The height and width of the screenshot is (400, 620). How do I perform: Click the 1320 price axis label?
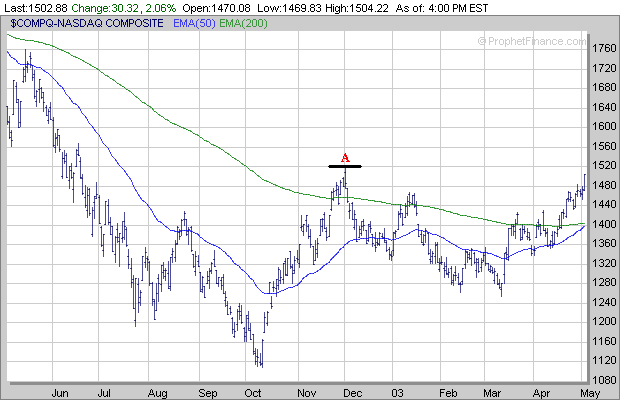coord(604,263)
